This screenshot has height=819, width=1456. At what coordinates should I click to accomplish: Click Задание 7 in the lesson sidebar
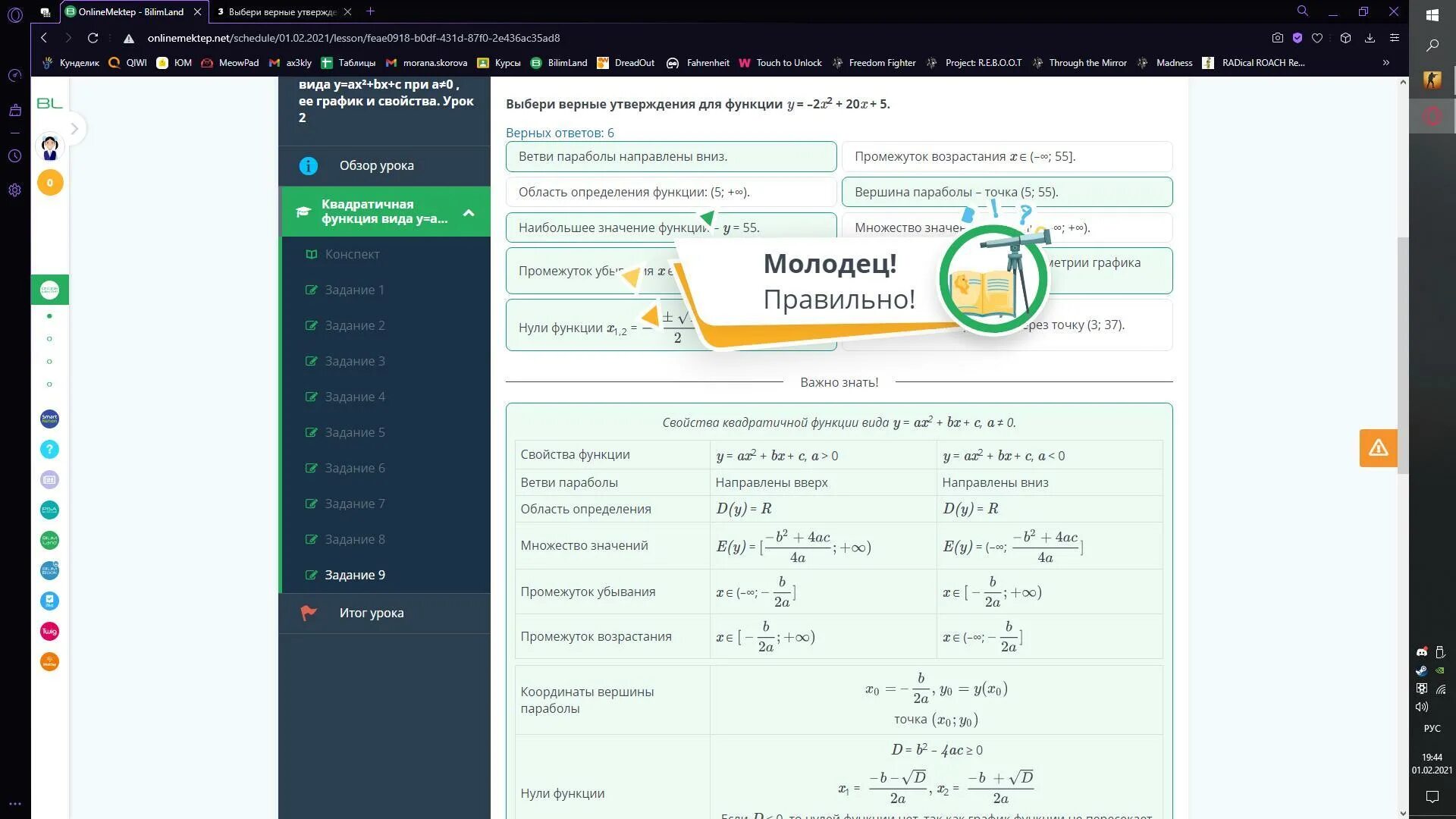click(354, 503)
